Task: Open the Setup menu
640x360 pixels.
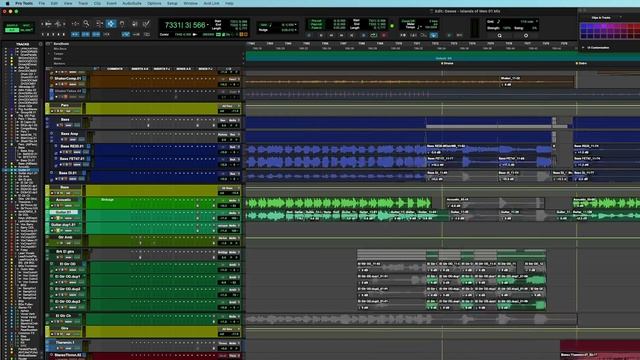Action: (x=172, y=3)
